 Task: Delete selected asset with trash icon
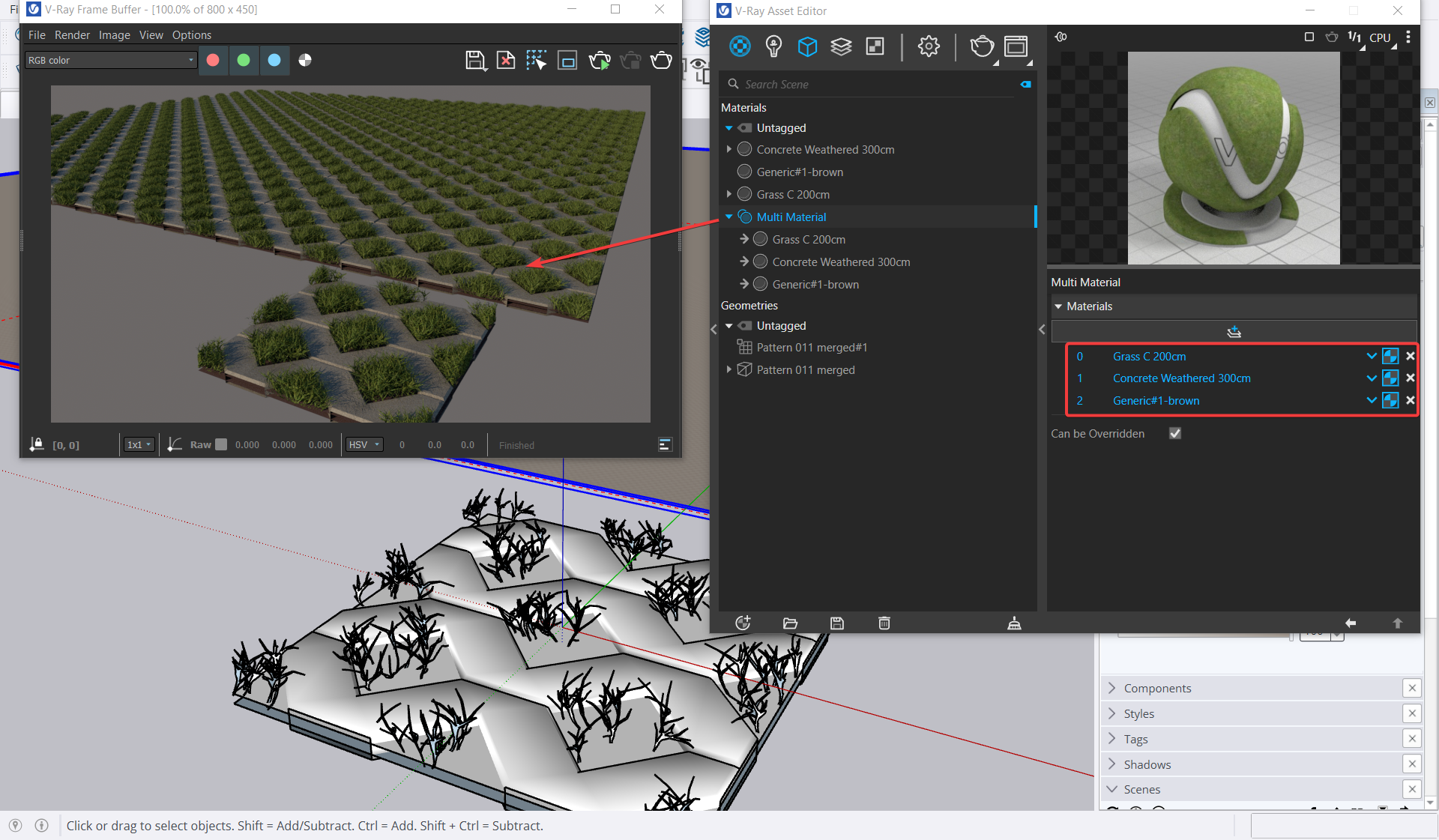(x=884, y=623)
